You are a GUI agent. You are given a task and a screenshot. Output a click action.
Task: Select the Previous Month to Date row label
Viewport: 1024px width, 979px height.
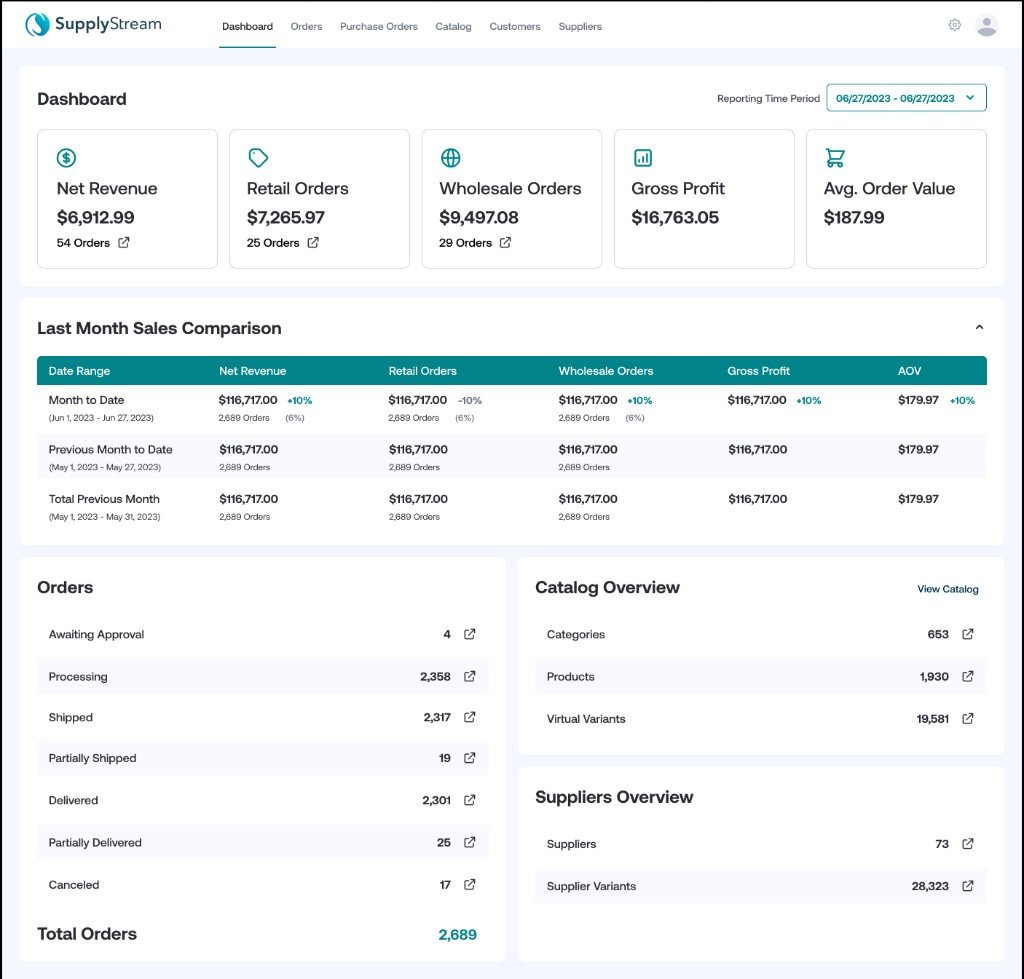coord(110,449)
